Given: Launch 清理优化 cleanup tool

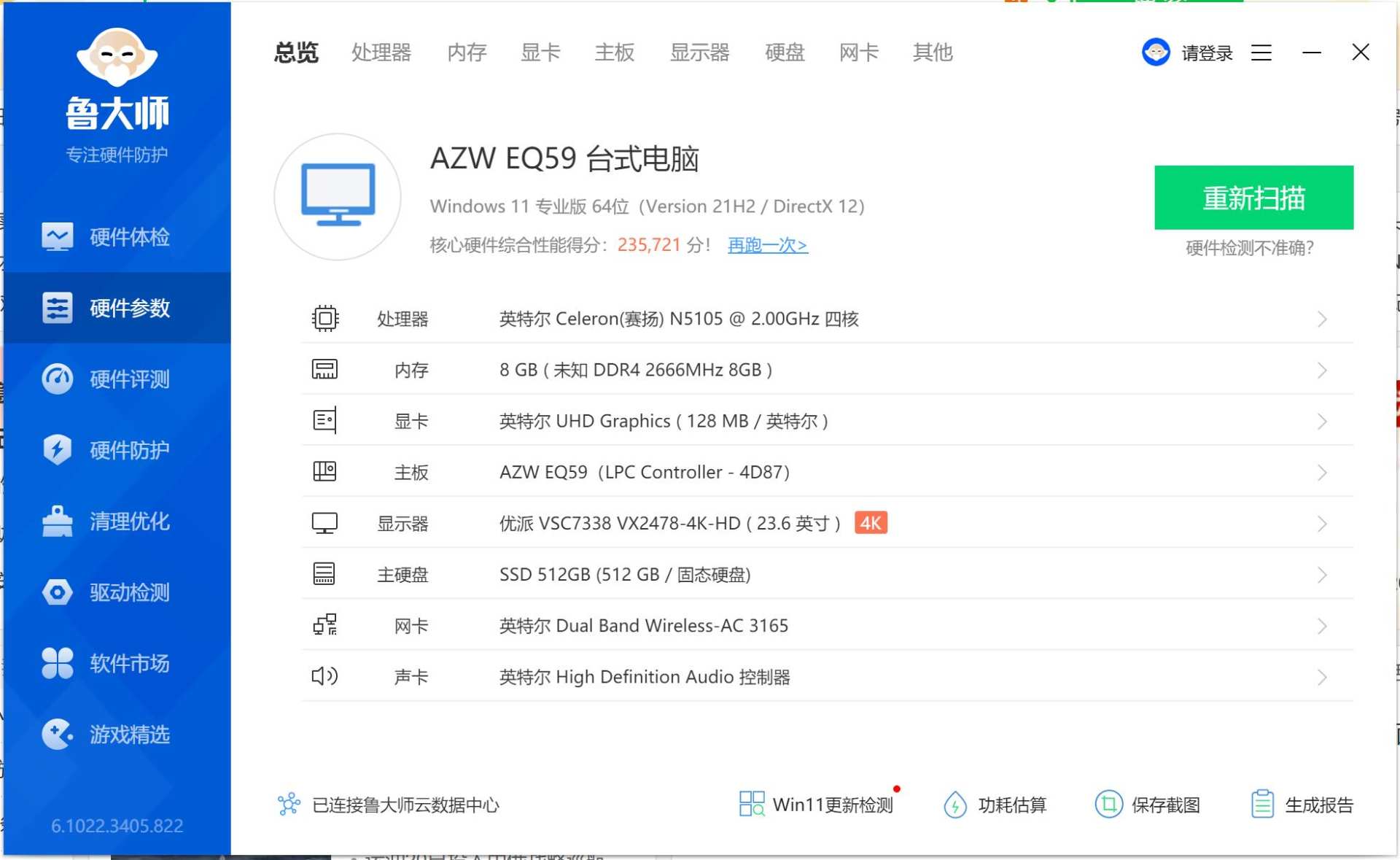Looking at the screenshot, I should (117, 521).
